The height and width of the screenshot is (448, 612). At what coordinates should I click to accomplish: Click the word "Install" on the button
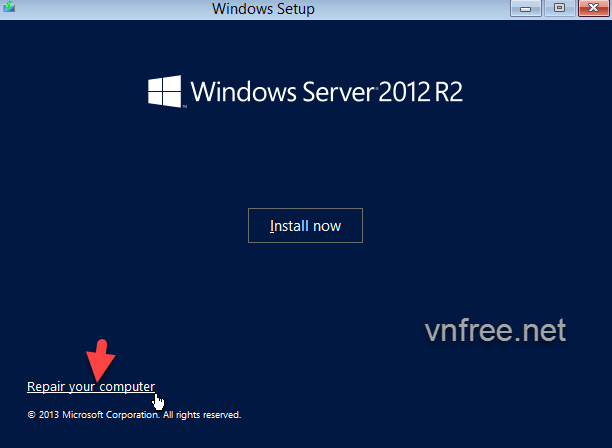pyautogui.click(x=288, y=226)
